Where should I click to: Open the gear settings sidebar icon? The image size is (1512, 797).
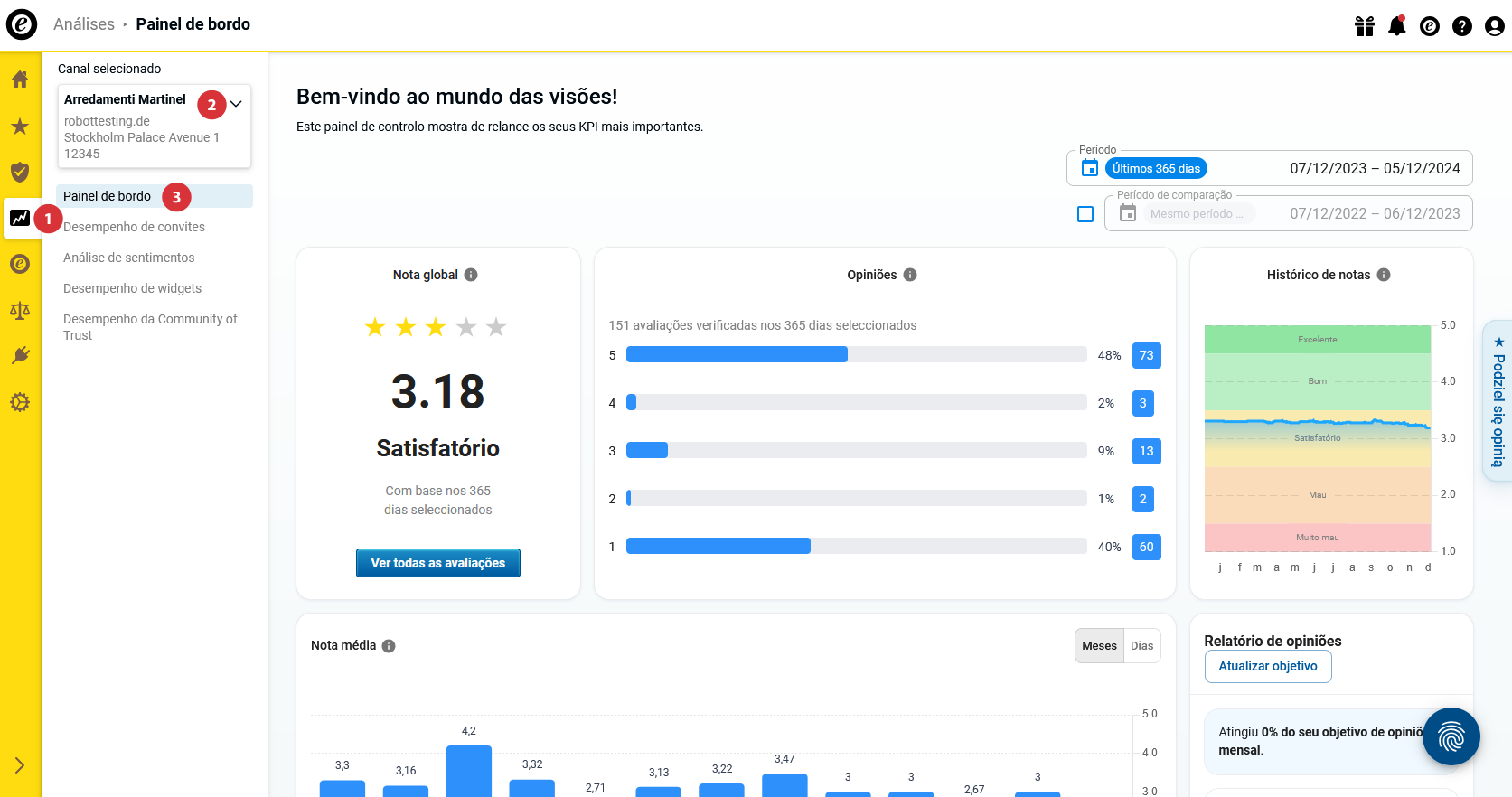point(20,402)
